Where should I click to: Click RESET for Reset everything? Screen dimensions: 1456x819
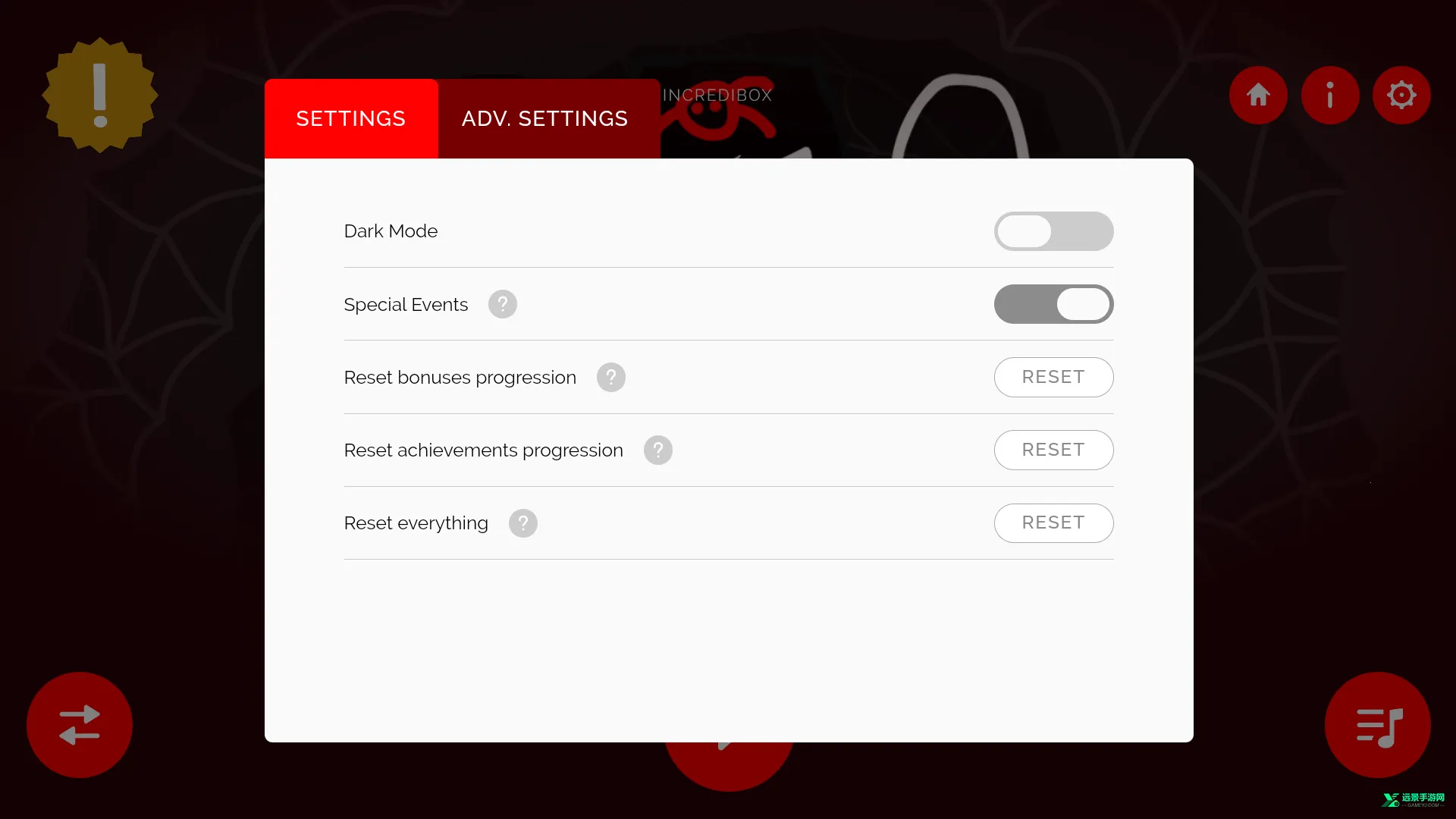tap(1054, 523)
